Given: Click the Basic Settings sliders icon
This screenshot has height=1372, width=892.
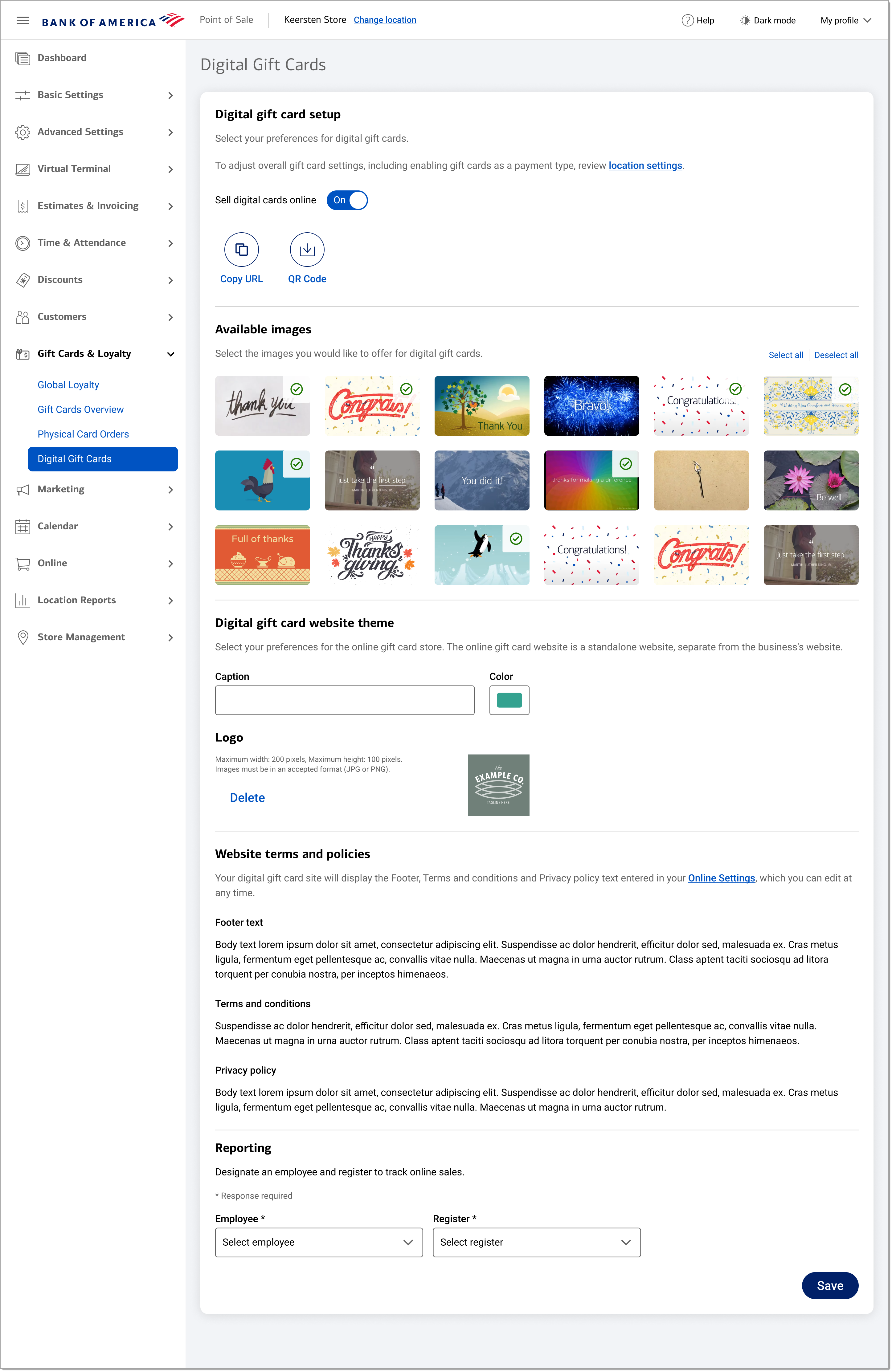Looking at the screenshot, I should [x=23, y=95].
